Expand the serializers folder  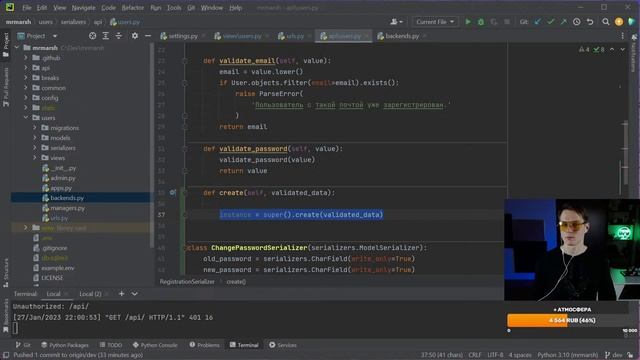point(35,148)
